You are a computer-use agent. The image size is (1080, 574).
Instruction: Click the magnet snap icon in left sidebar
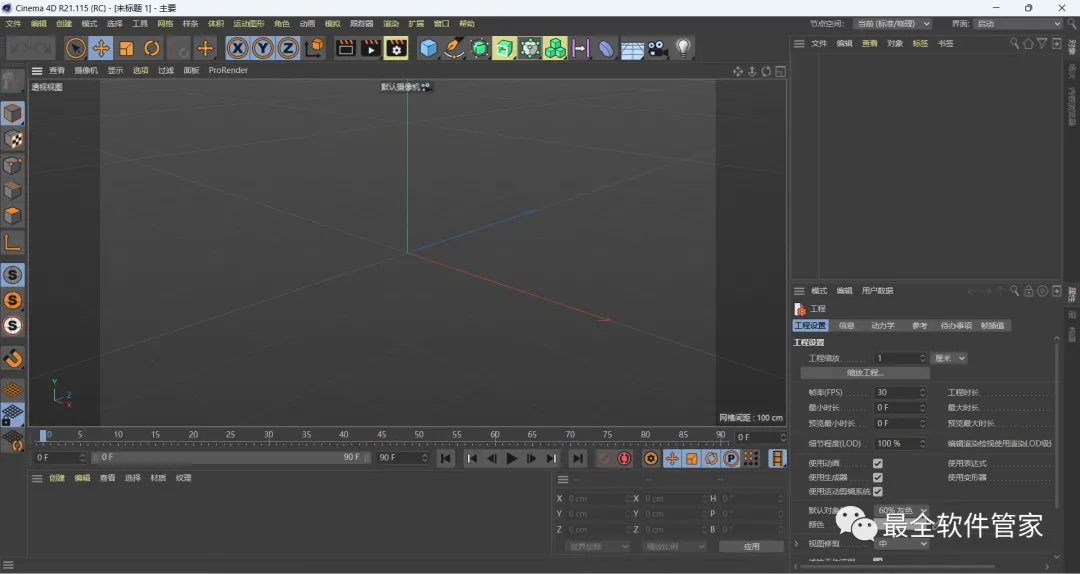point(13,358)
